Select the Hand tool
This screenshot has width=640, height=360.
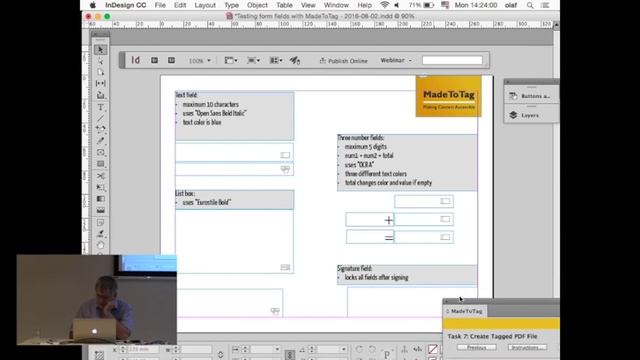point(100,245)
